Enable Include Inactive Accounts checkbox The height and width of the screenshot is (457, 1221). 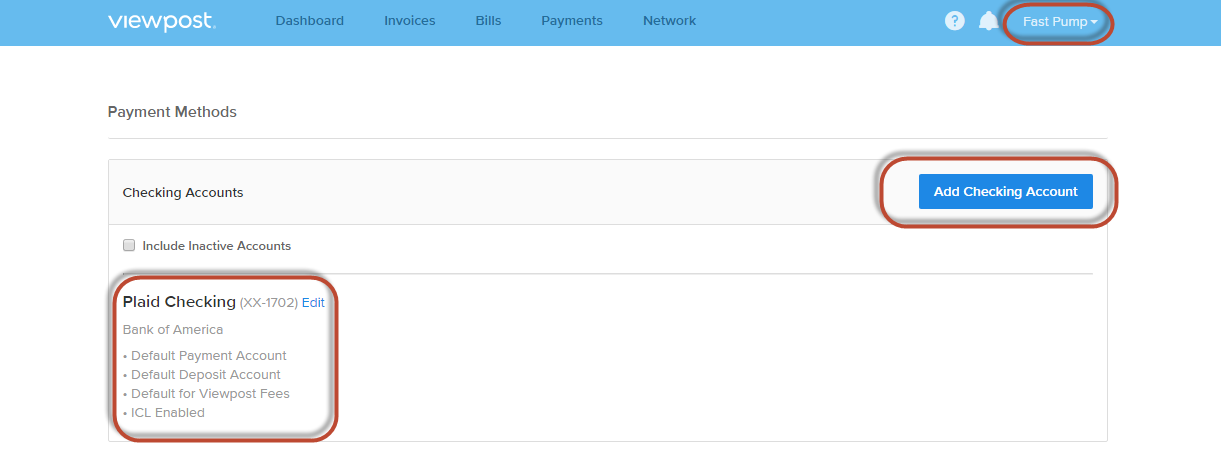tap(129, 245)
